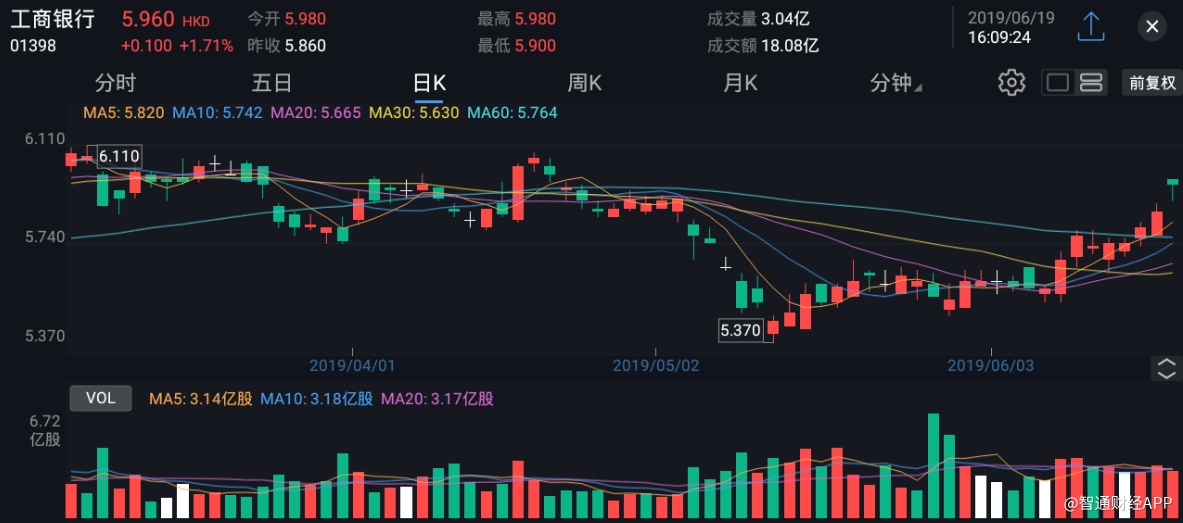Tap the MA60: 5.764 indicator label

512,113
